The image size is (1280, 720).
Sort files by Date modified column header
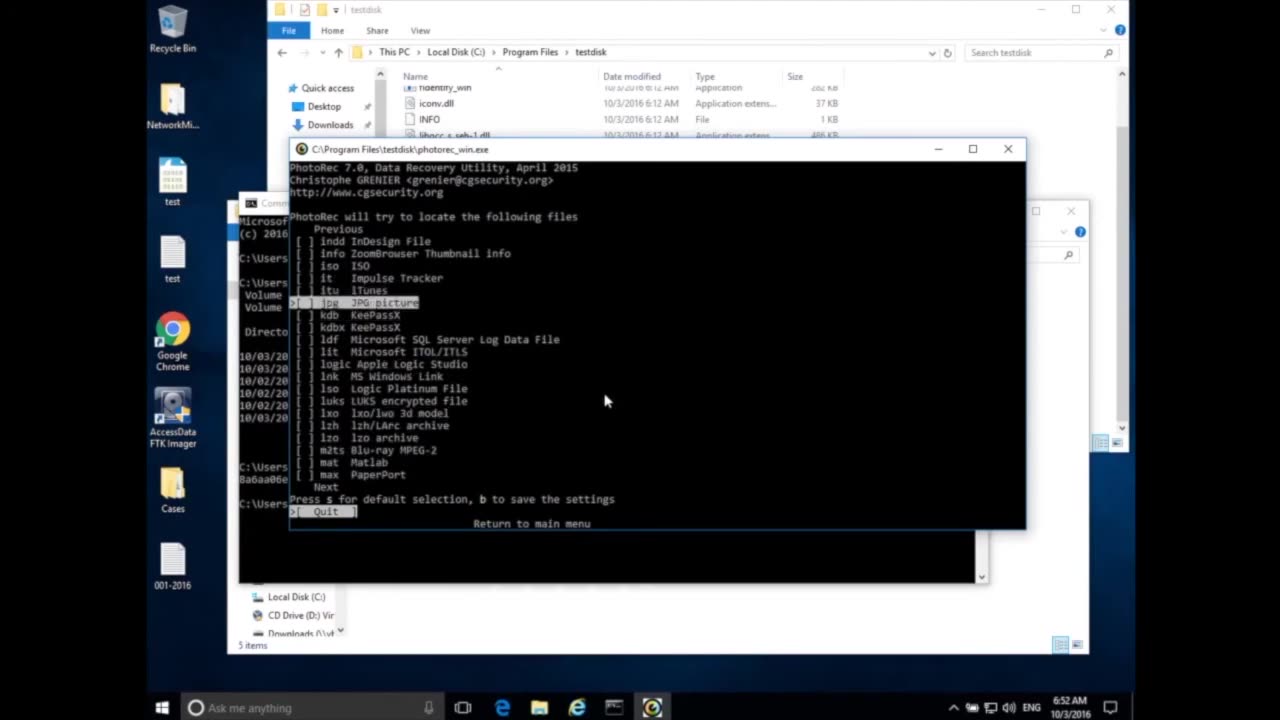(x=632, y=76)
